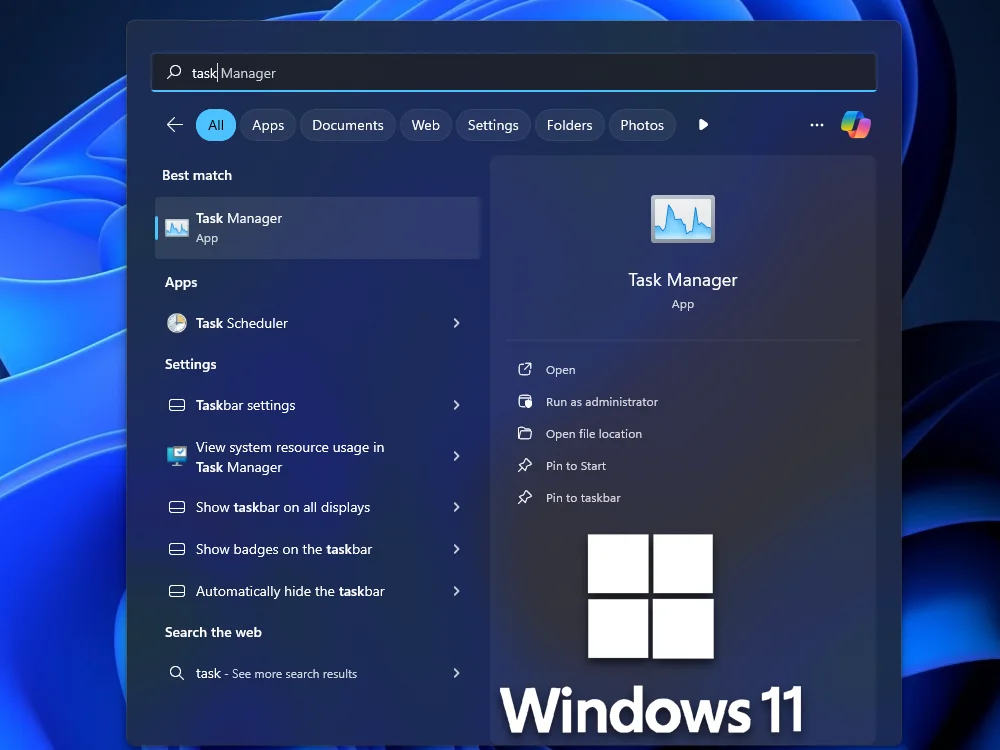Open the Task Scheduler app result
Viewport: 1000px width, 750px height.
318,323
